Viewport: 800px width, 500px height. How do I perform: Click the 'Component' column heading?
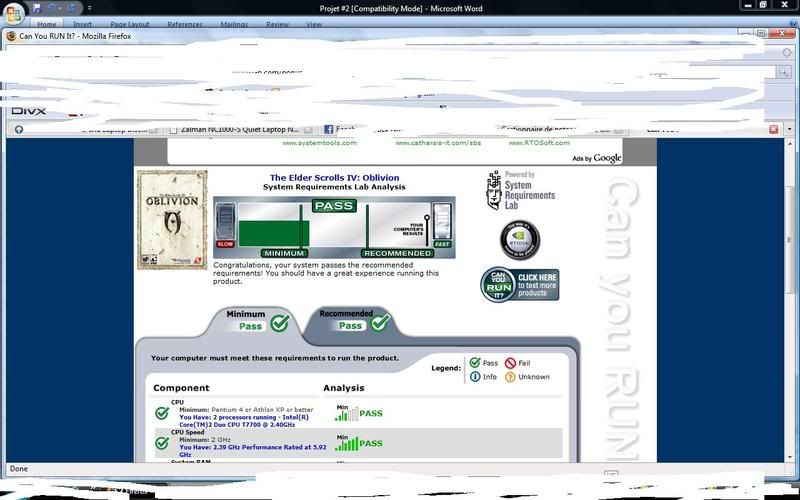click(181, 388)
